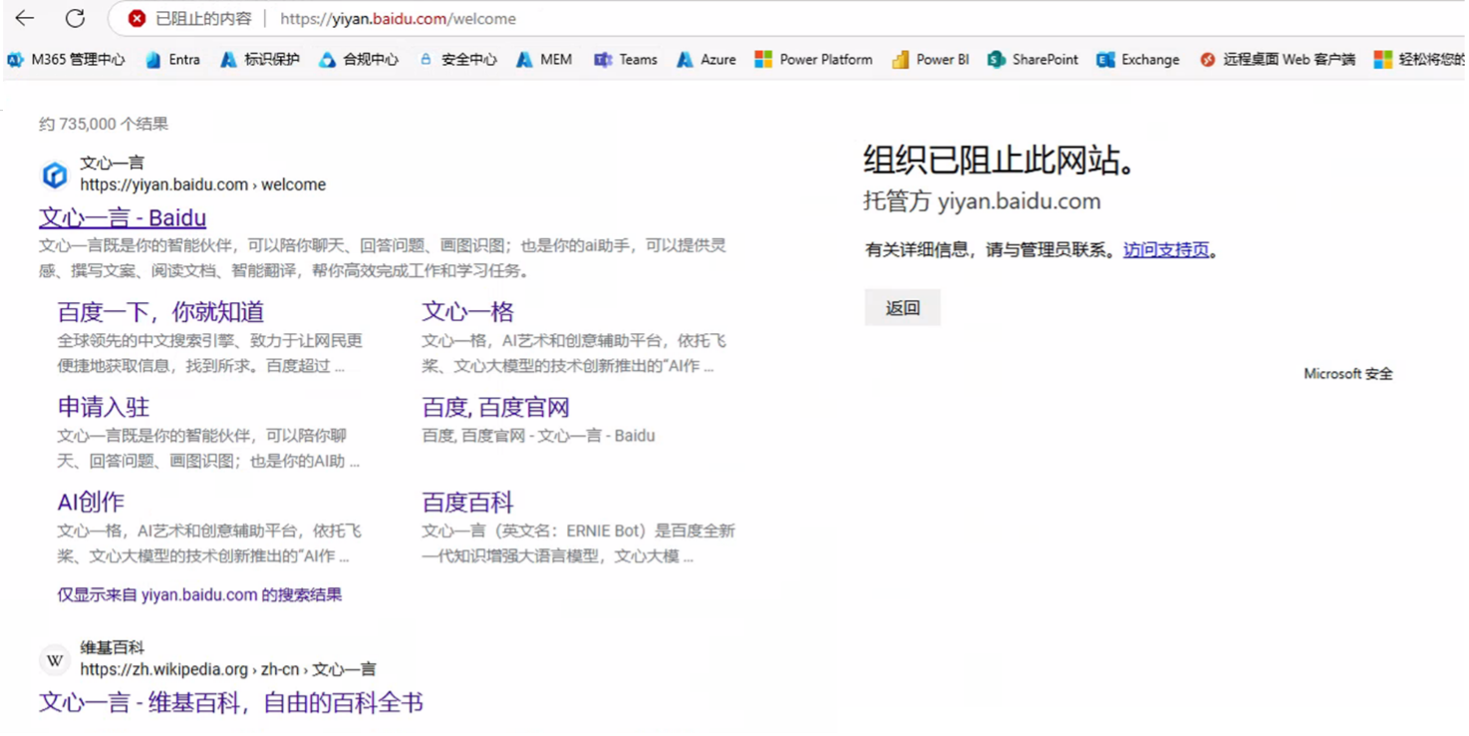The height and width of the screenshot is (736, 1469).
Task: Open the Entra bookmark
Action: pyautogui.click(x=172, y=60)
